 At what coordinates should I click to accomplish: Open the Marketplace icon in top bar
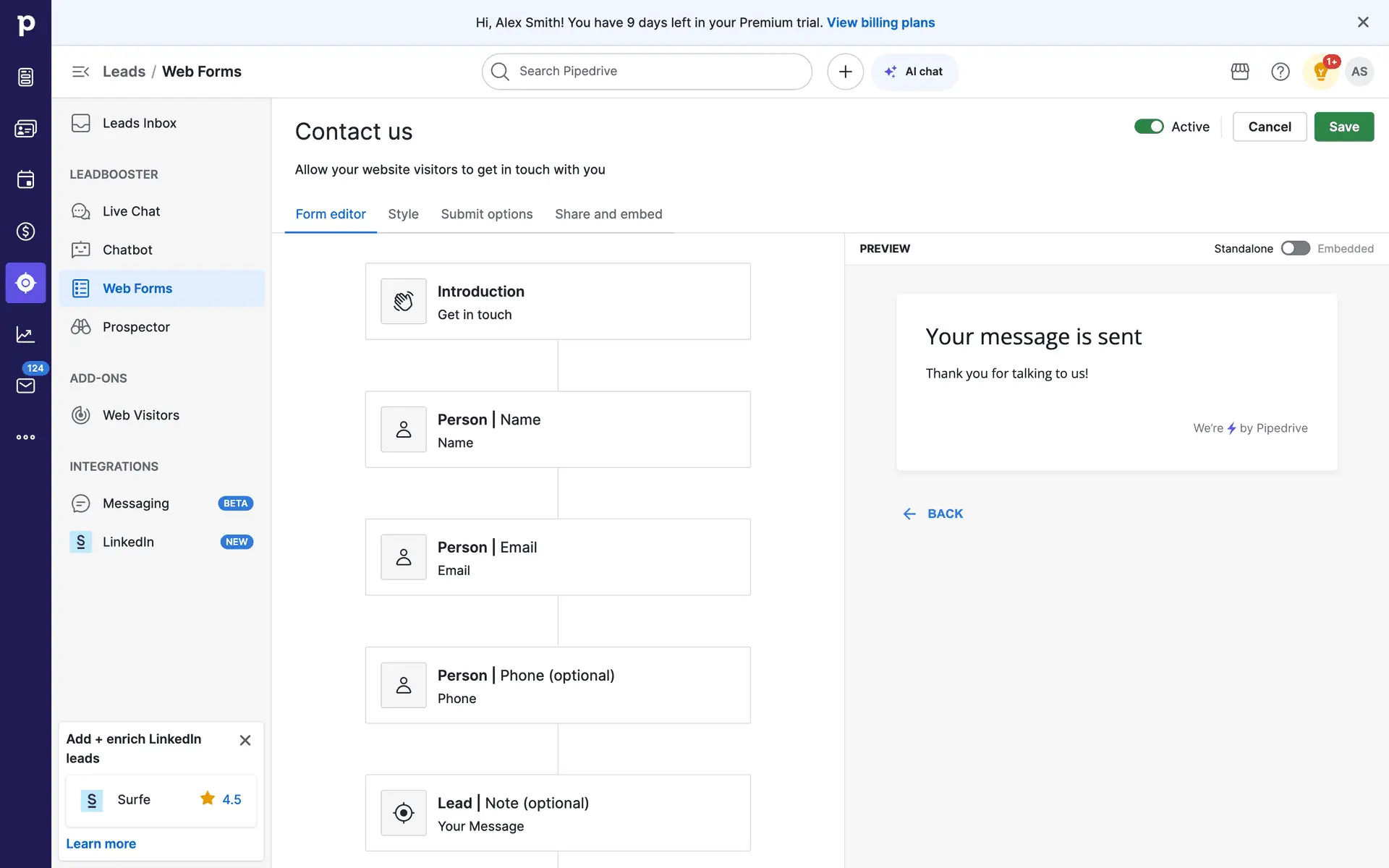click(x=1240, y=72)
